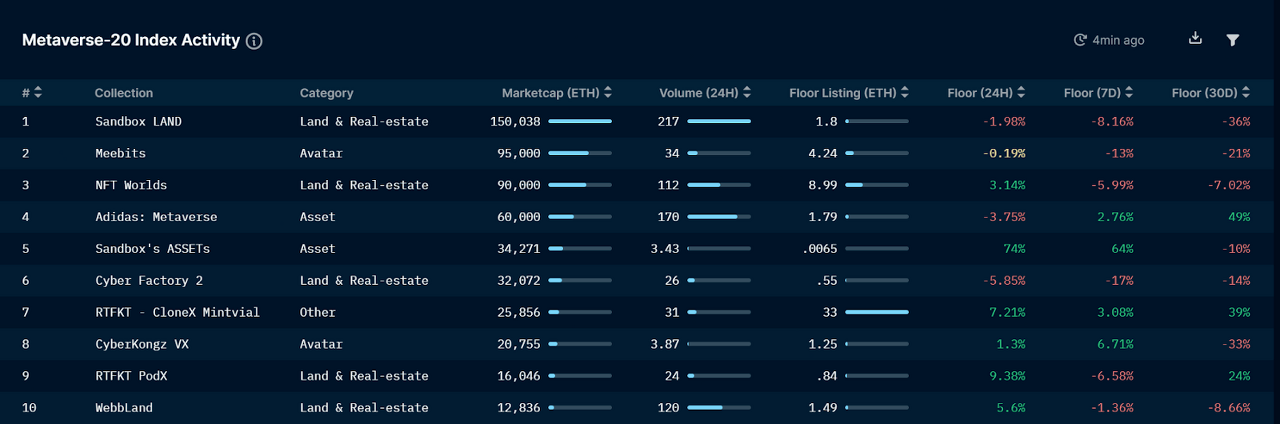Open the info tooltip beside Metaverse-20 Index Activity
1280x424 pixels.
tap(254, 41)
